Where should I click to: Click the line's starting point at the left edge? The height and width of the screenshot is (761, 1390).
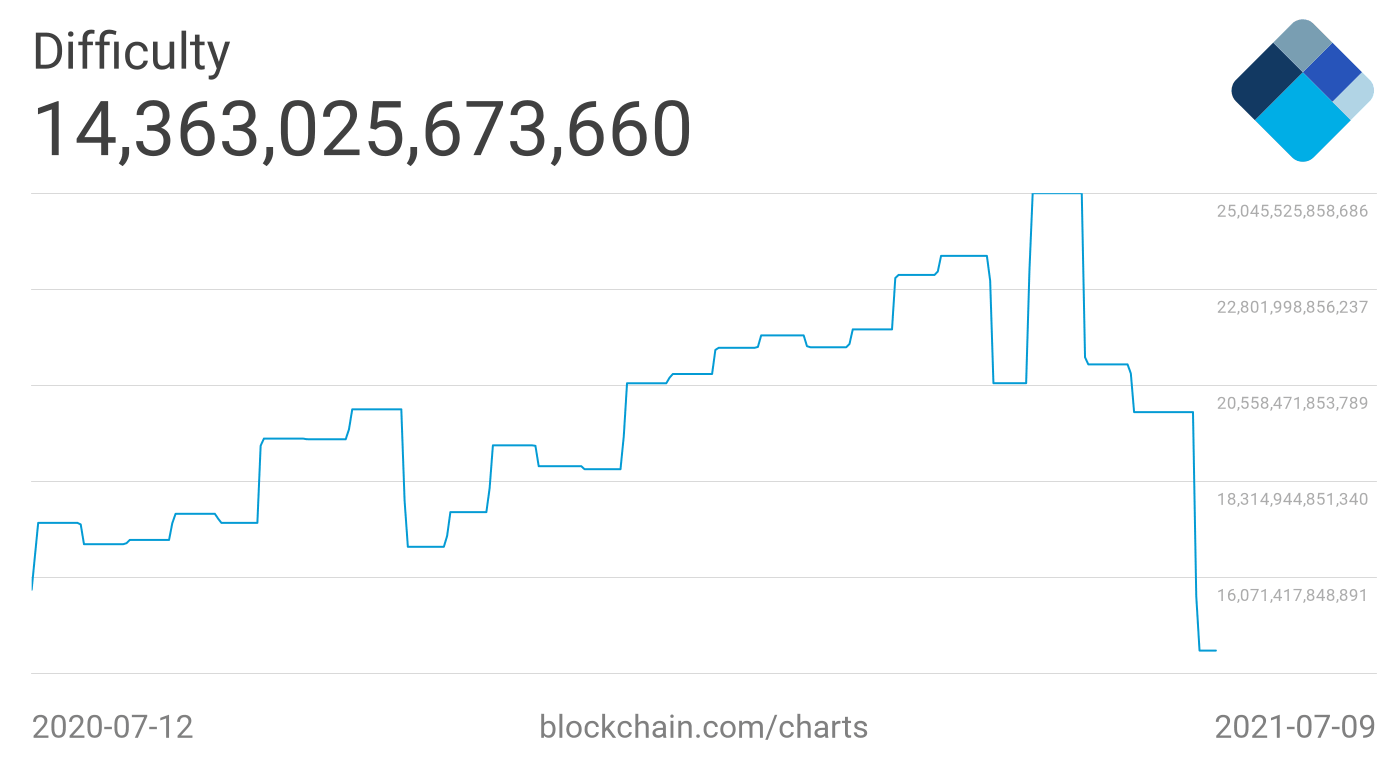coord(33,588)
